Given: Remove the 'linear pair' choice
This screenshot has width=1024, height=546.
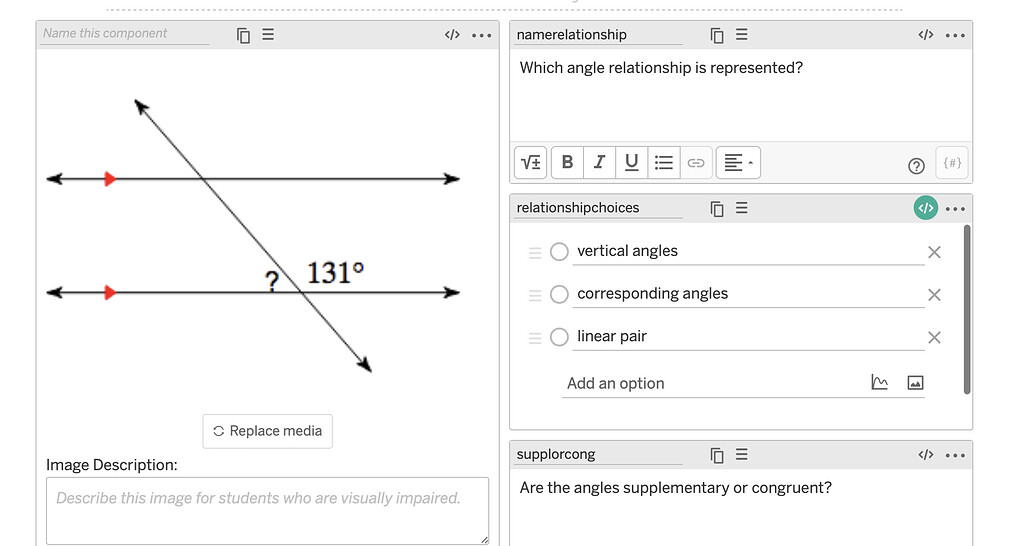Looking at the screenshot, I should tap(934, 337).
